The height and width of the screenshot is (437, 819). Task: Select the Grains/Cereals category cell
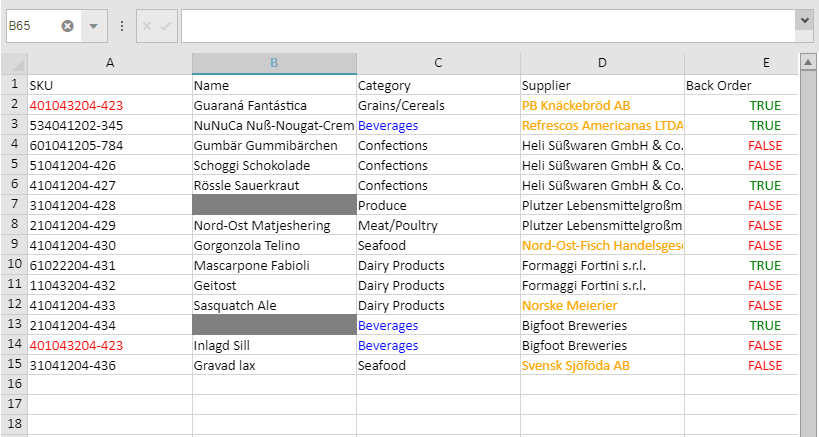(x=438, y=105)
